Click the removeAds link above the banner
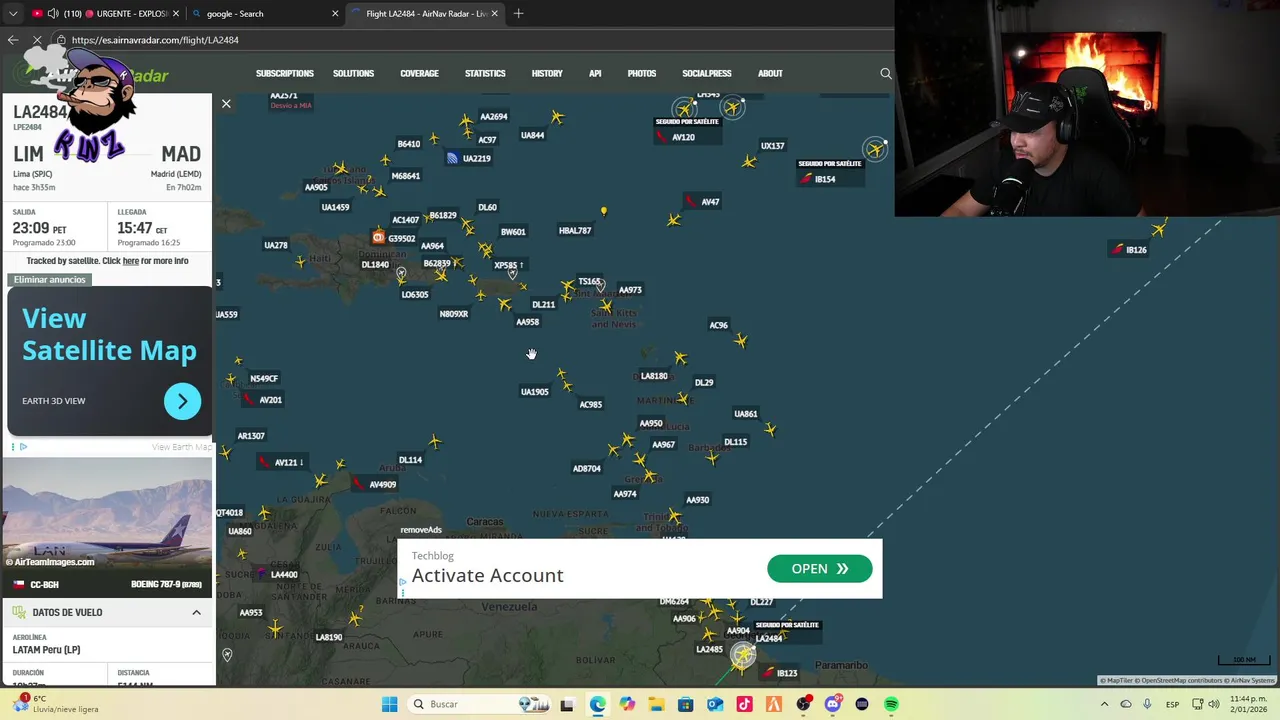The image size is (1280, 720). coord(421,530)
